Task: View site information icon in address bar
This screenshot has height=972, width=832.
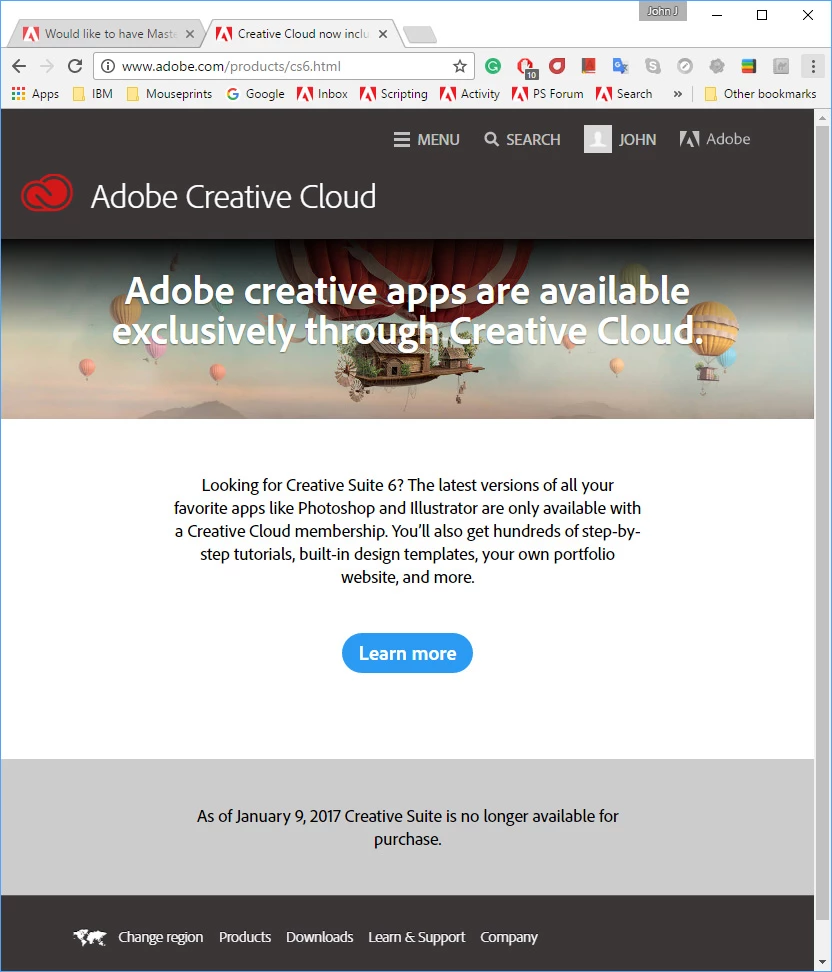Action: [108, 66]
